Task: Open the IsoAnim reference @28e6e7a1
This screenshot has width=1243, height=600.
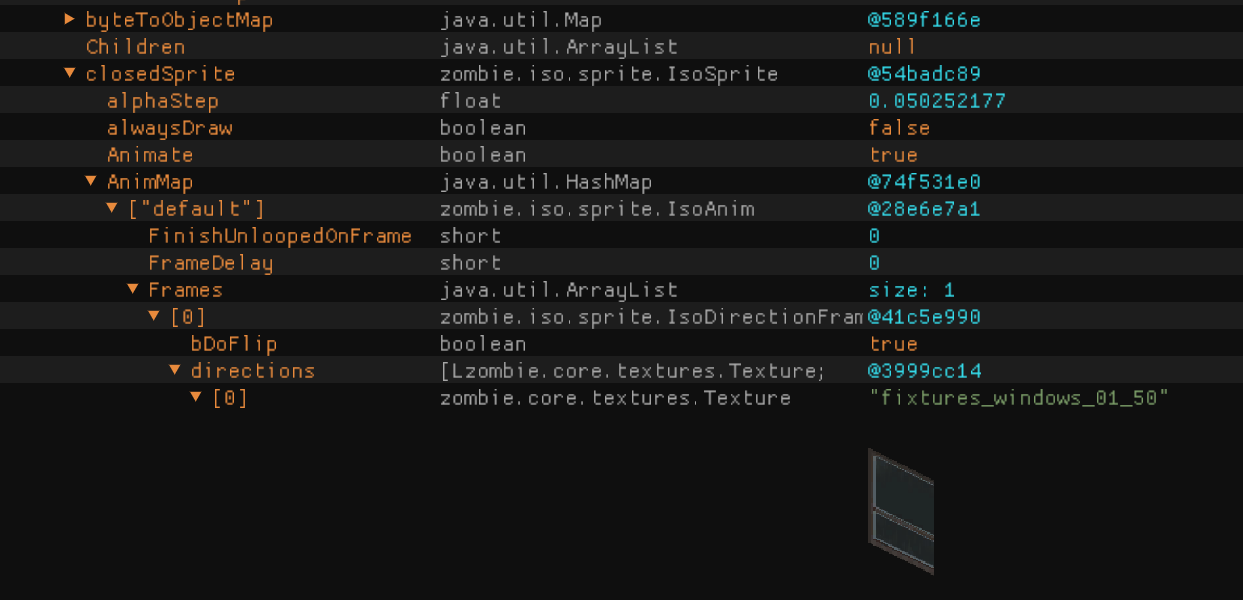Action: point(924,209)
